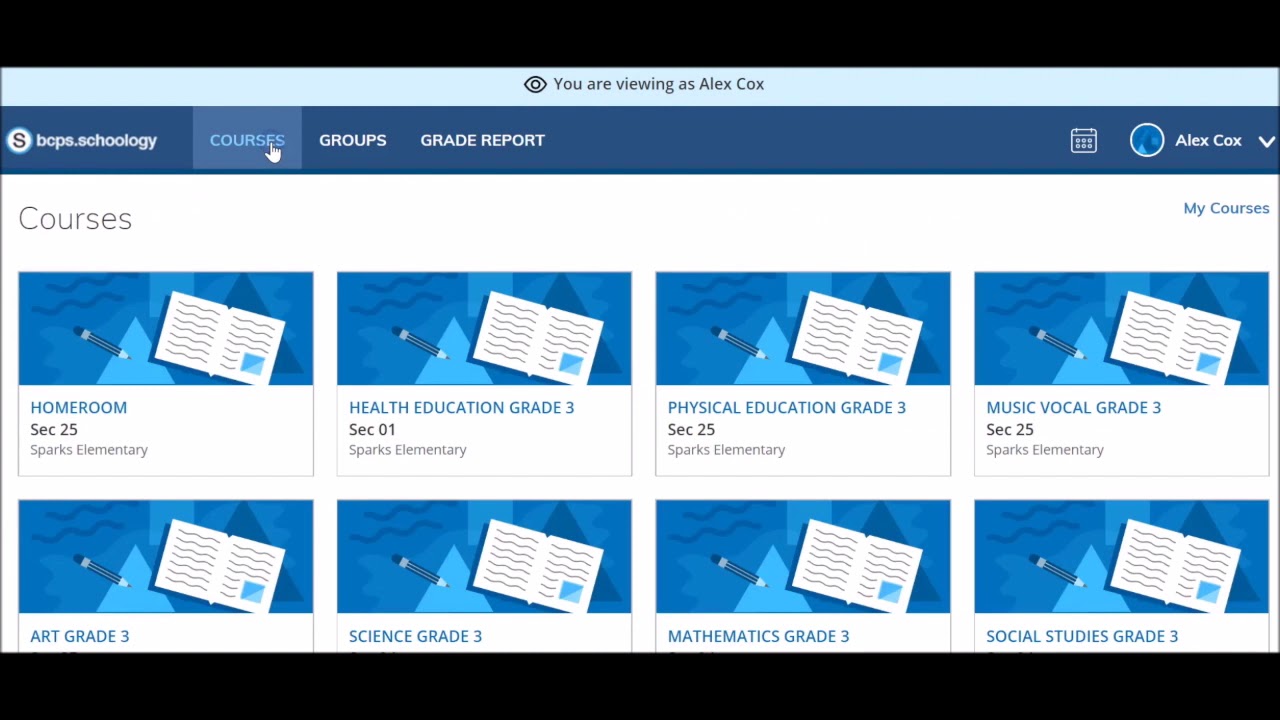Image resolution: width=1280 pixels, height=720 pixels.
Task: Click Social Studies Grade 3 thumbnail image
Action: click(1121, 556)
